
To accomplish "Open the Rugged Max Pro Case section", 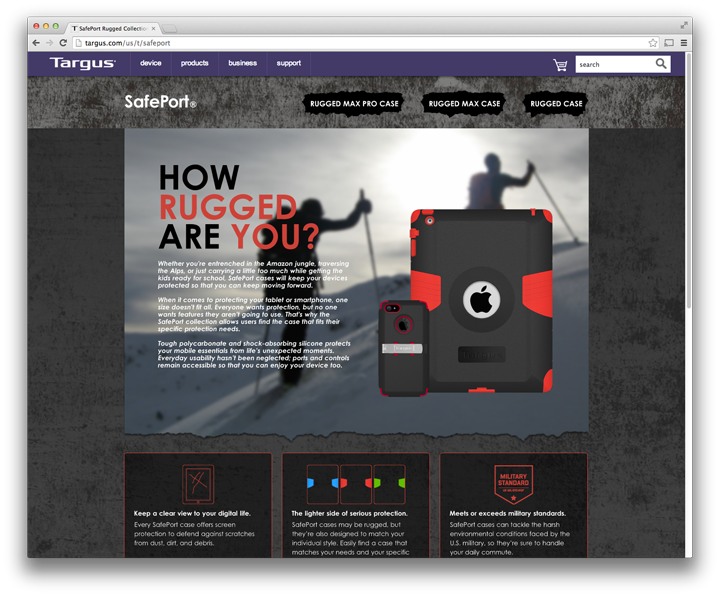I will pos(354,104).
